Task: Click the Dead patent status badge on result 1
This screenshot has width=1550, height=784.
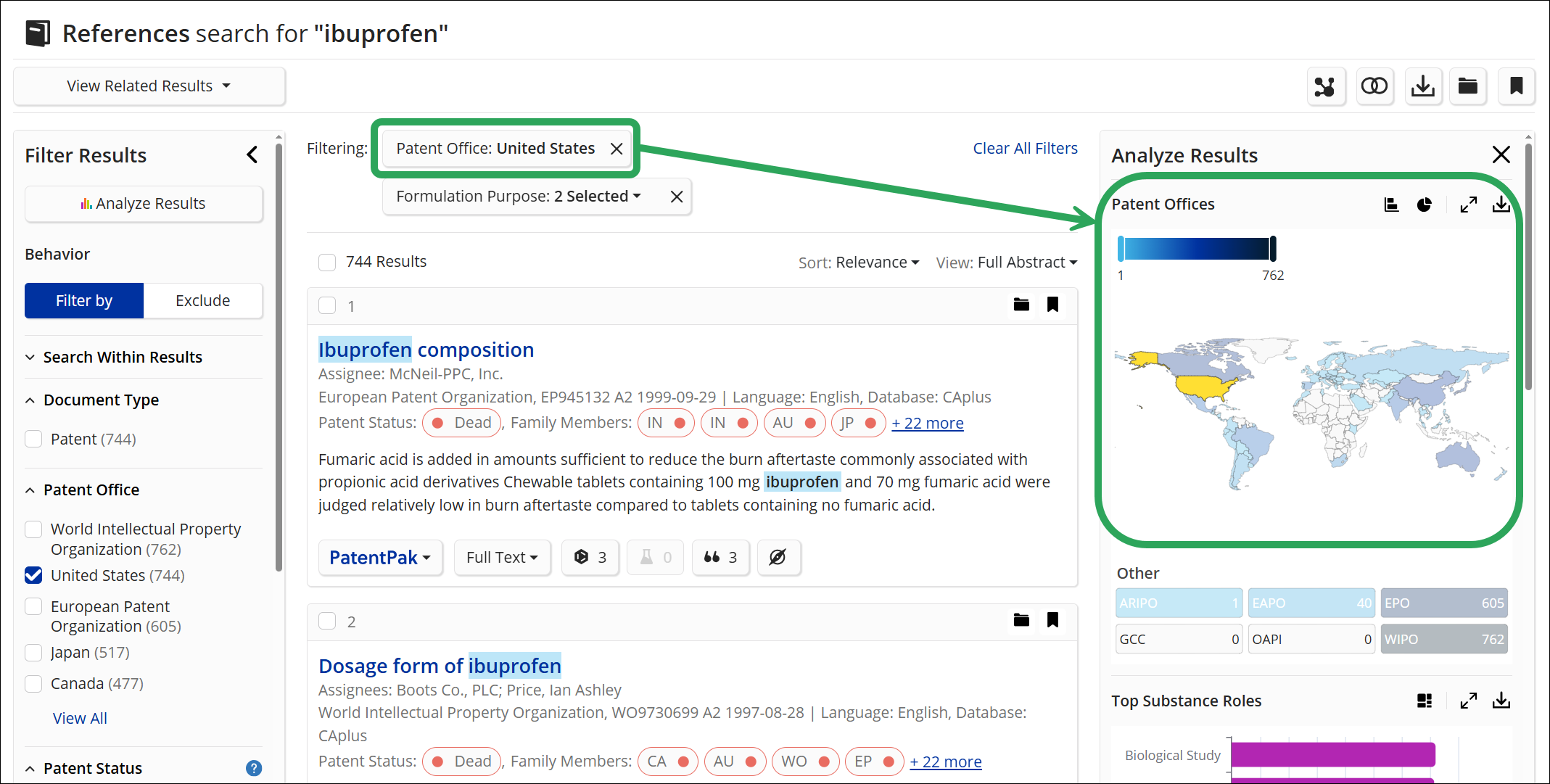Action: coord(462,423)
